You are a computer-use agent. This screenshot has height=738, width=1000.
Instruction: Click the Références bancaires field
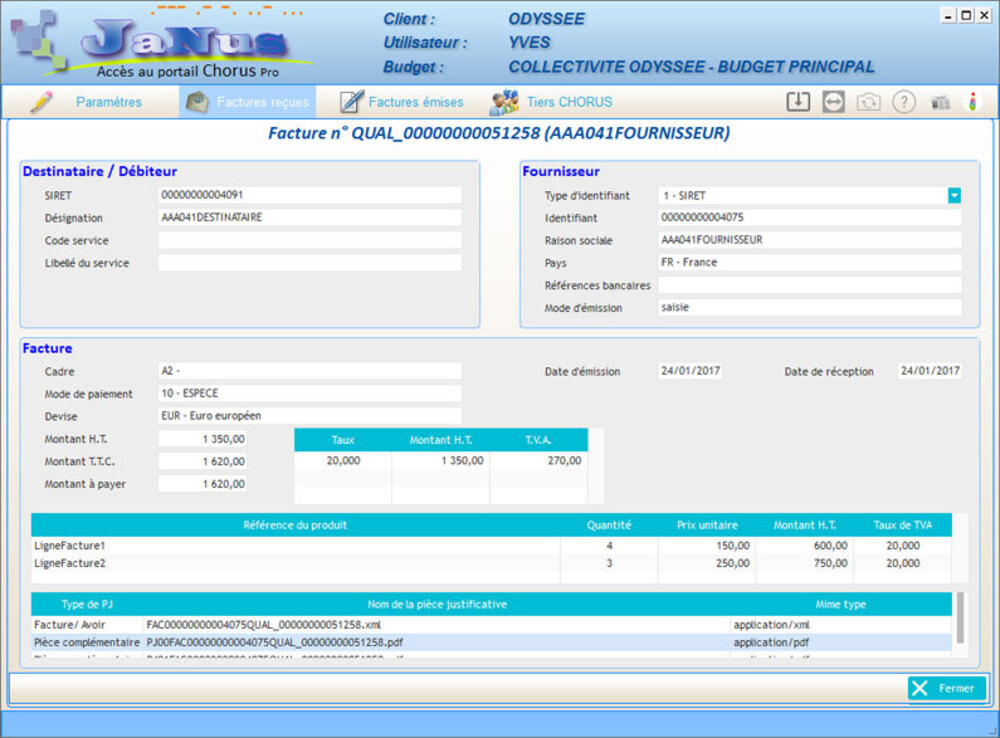coord(809,285)
